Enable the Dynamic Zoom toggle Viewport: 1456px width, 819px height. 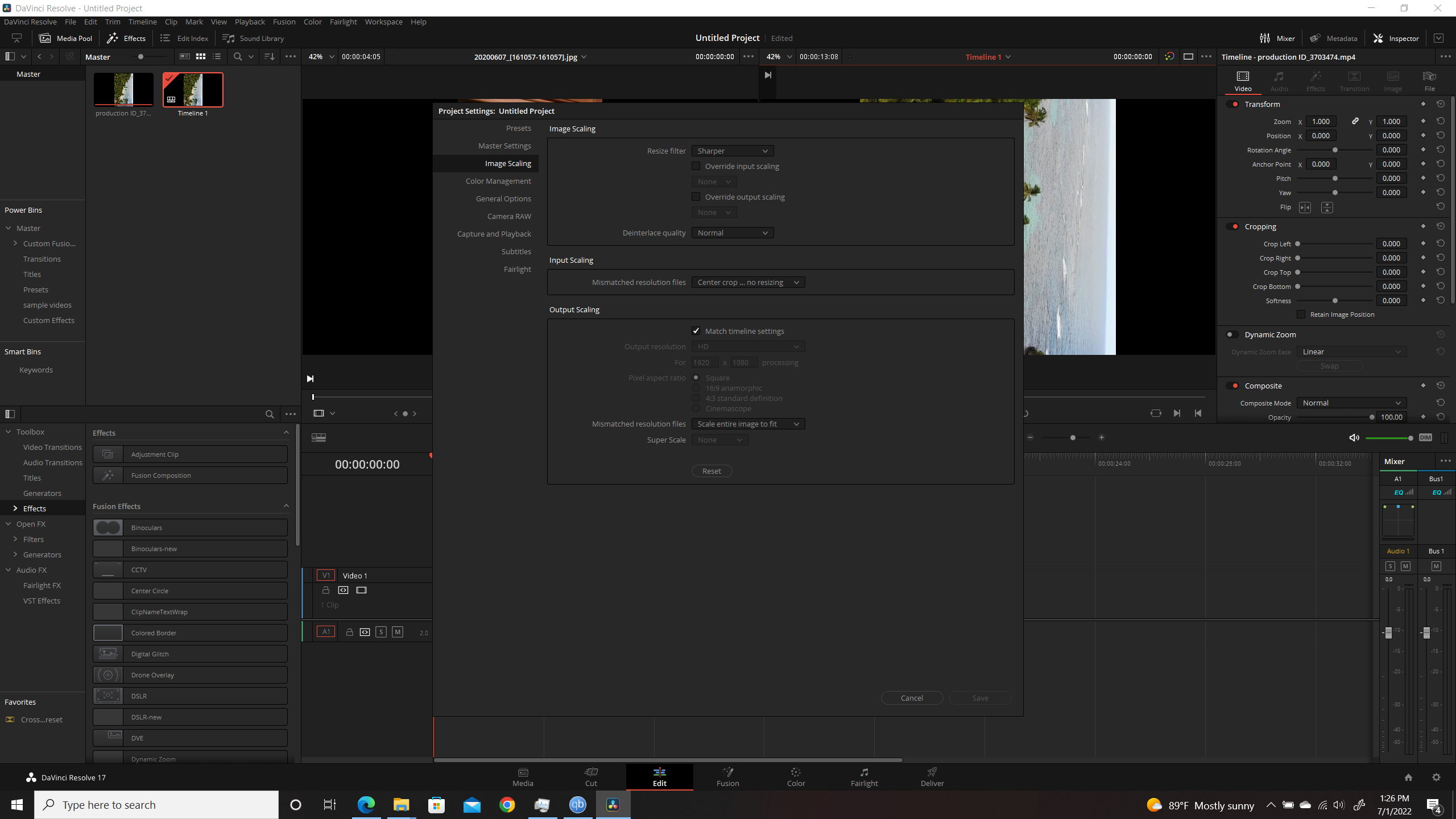tap(1232, 334)
